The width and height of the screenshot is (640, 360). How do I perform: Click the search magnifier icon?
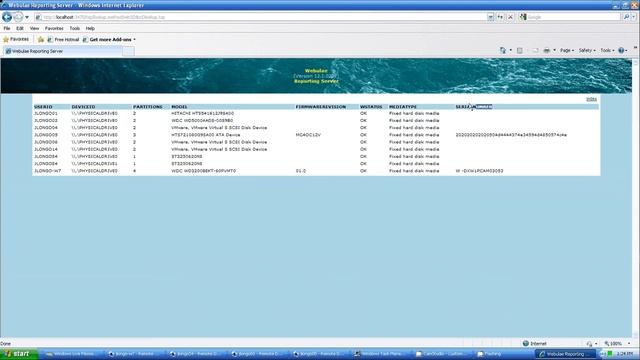(626, 17)
